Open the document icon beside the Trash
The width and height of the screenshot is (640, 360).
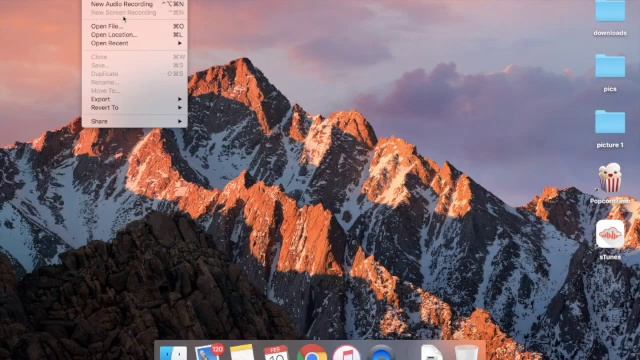431,353
